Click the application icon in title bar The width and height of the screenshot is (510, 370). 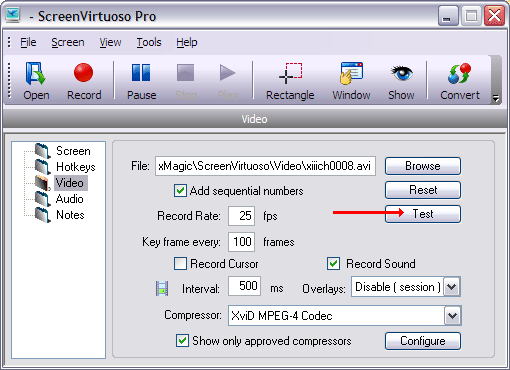click(13, 15)
